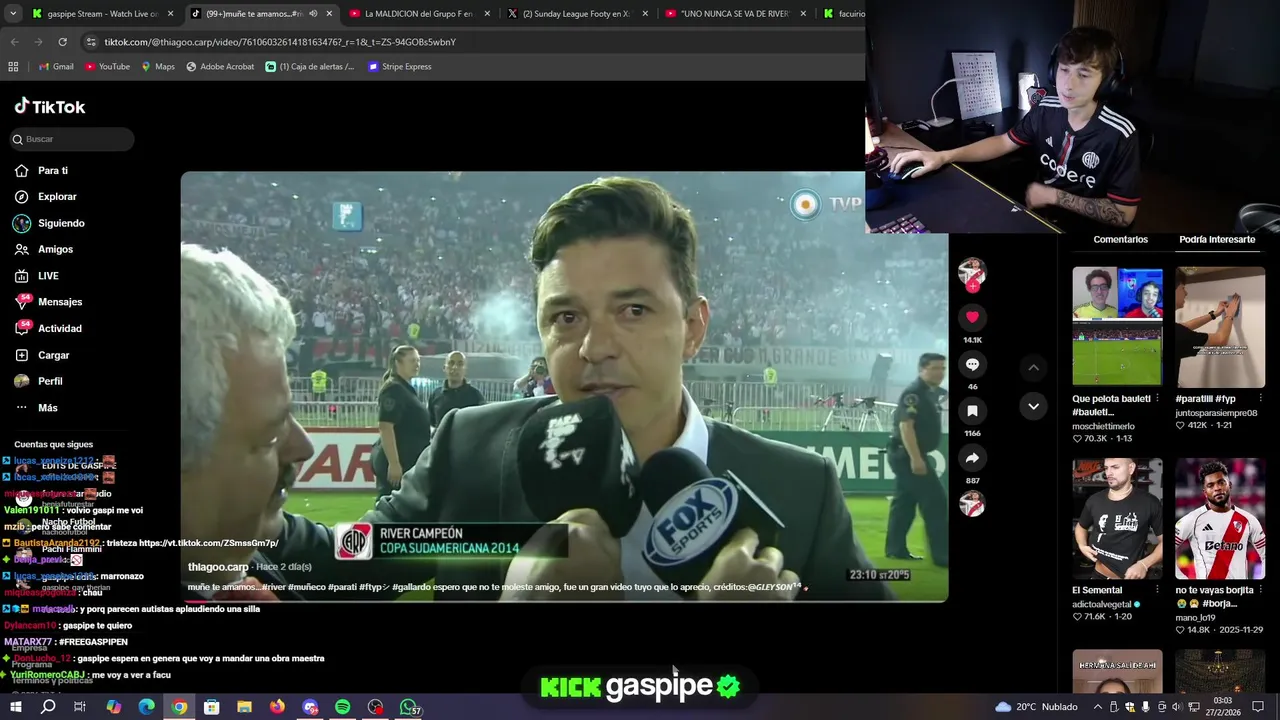The height and width of the screenshot is (720, 1280).
Task: Open the no te vayas borjita thumbnail
Action: point(1220,519)
